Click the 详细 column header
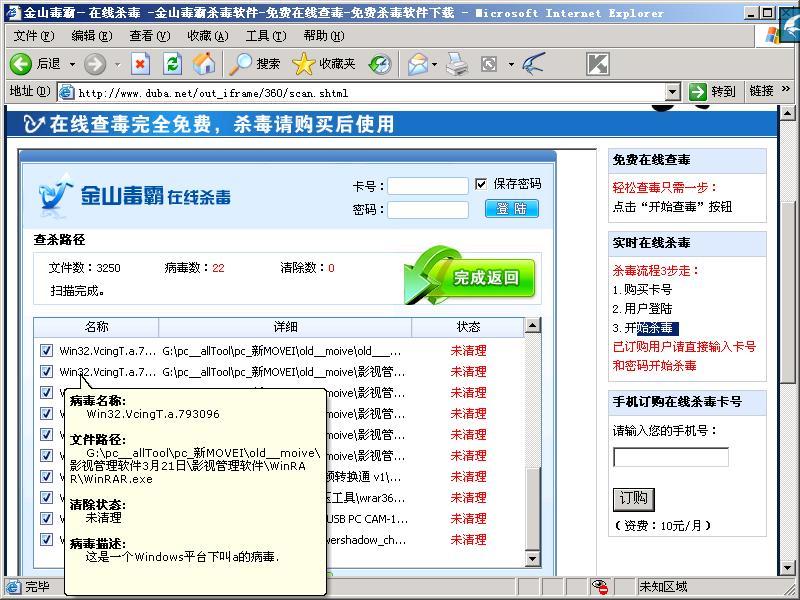This screenshot has width=800, height=600. 285,327
